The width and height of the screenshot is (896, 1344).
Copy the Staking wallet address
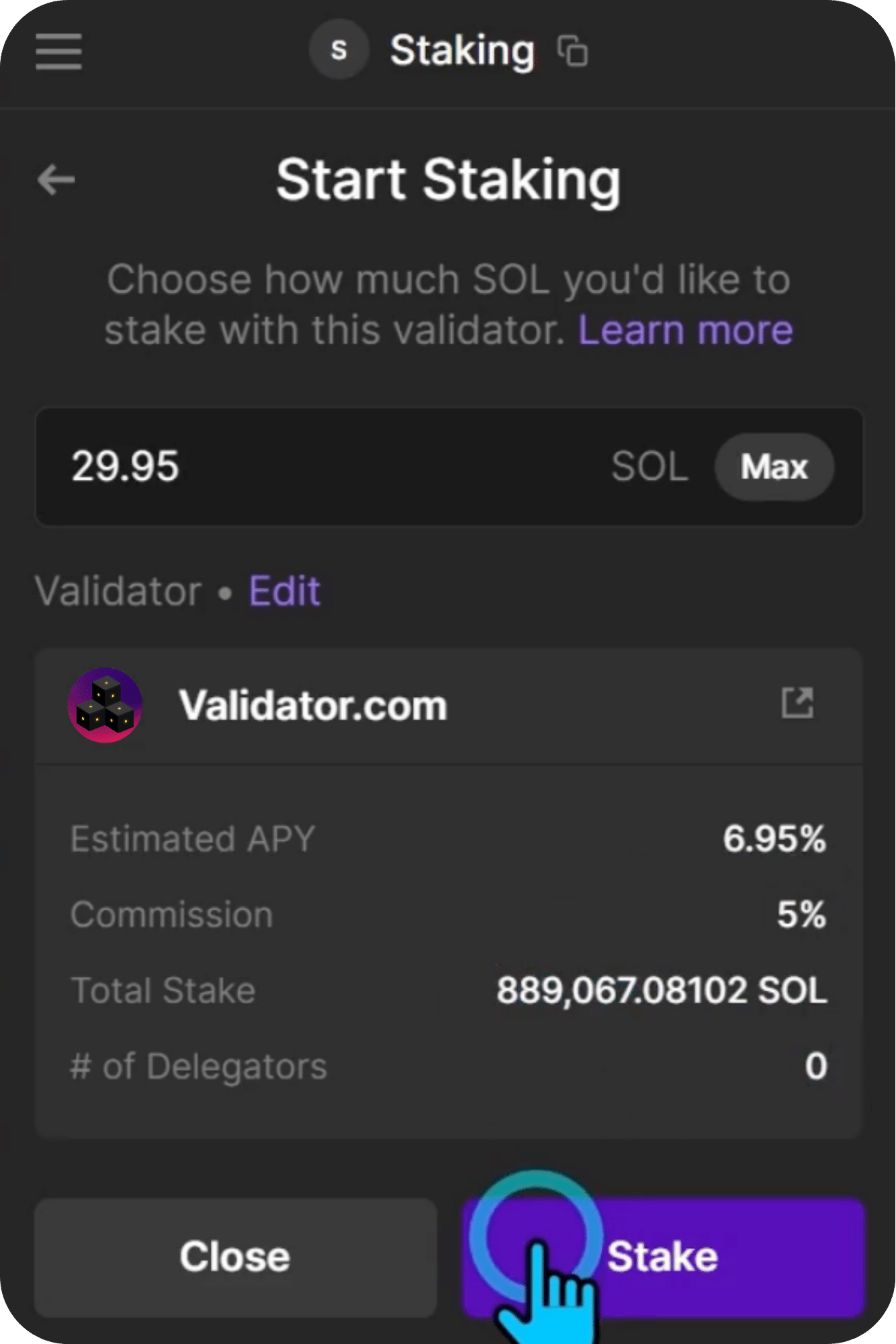tap(573, 51)
